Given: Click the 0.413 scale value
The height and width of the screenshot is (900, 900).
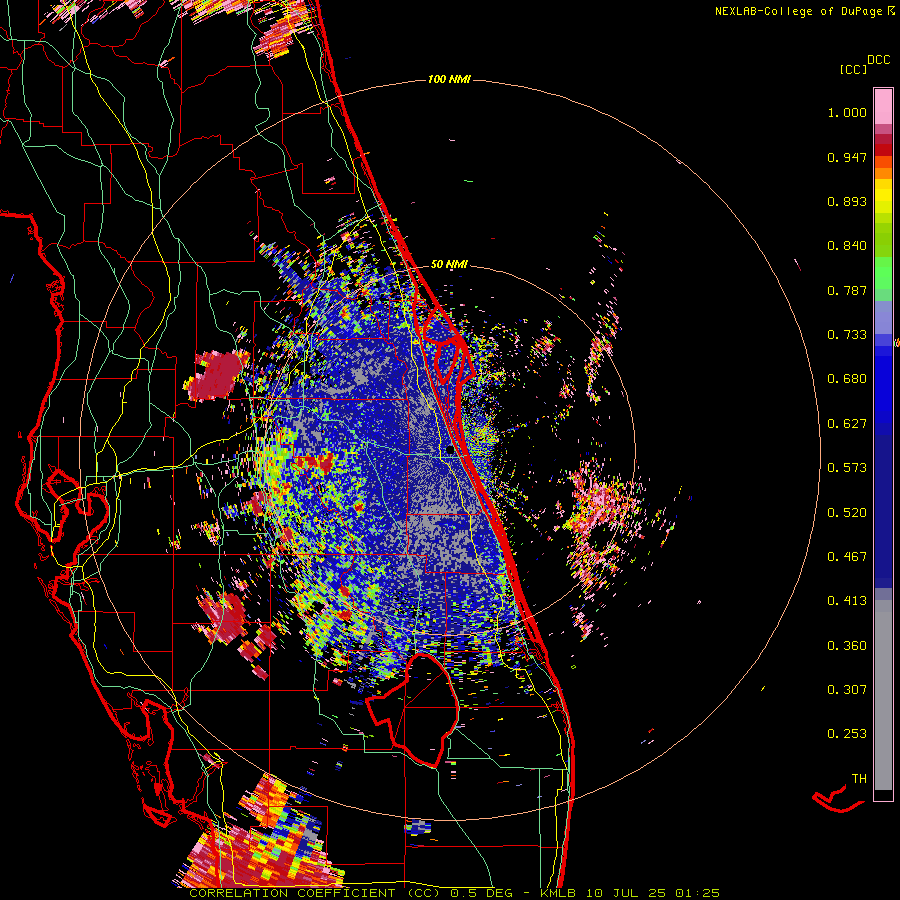Looking at the screenshot, I should [x=847, y=601].
